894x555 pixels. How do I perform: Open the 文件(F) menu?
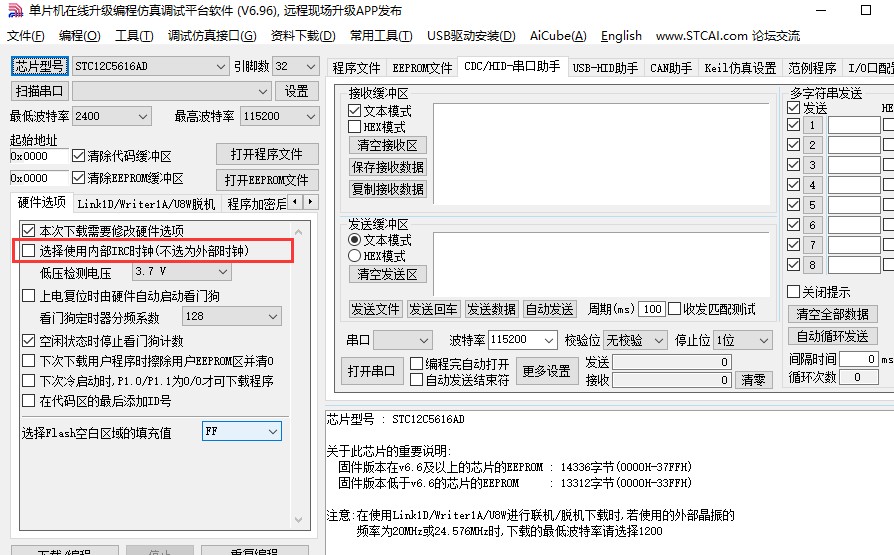[26, 36]
